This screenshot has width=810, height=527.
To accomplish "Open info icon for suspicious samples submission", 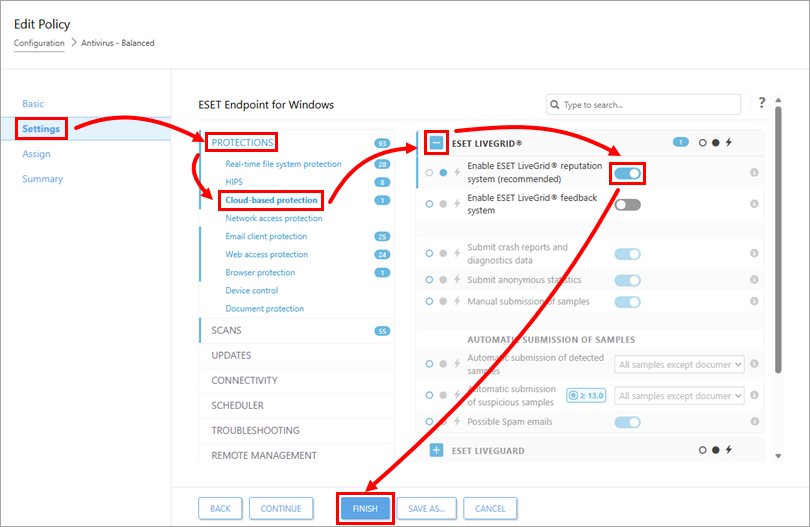I will (x=754, y=395).
